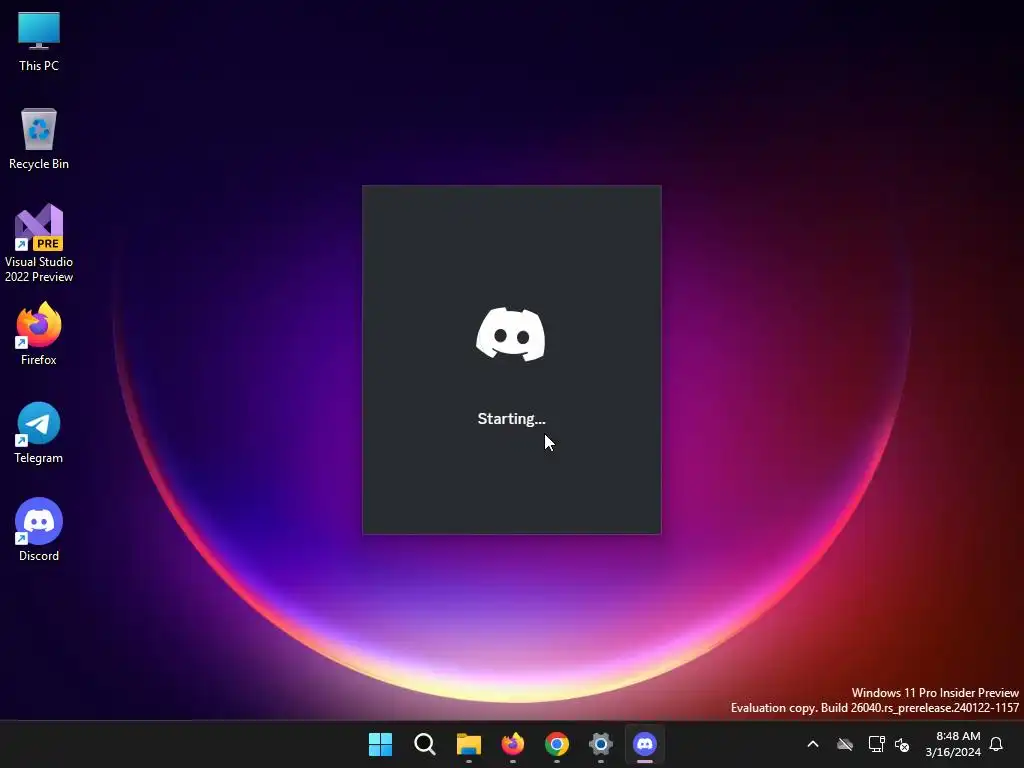Open This PC desktop icon
The width and height of the screenshot is (1024, 768).
[x=39, y=41]
